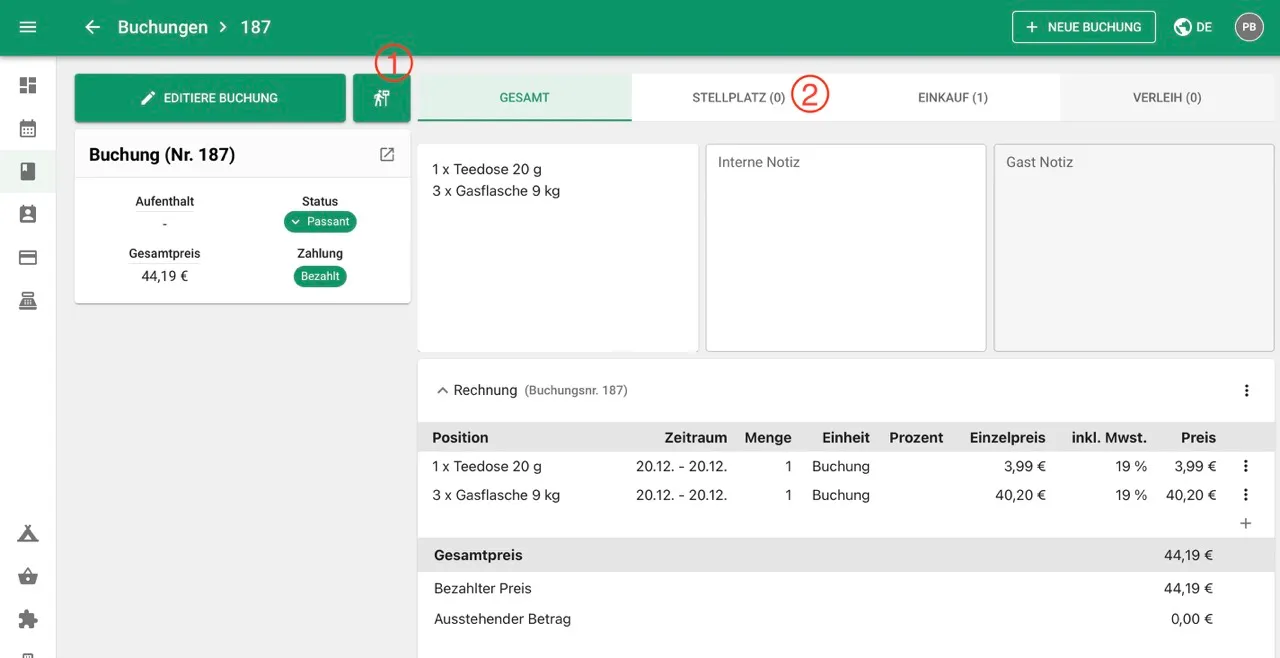The image size is (1280, 658).
Task: Open the puzzle-piece extensions icon in sidebar
Action: point(28,619)
